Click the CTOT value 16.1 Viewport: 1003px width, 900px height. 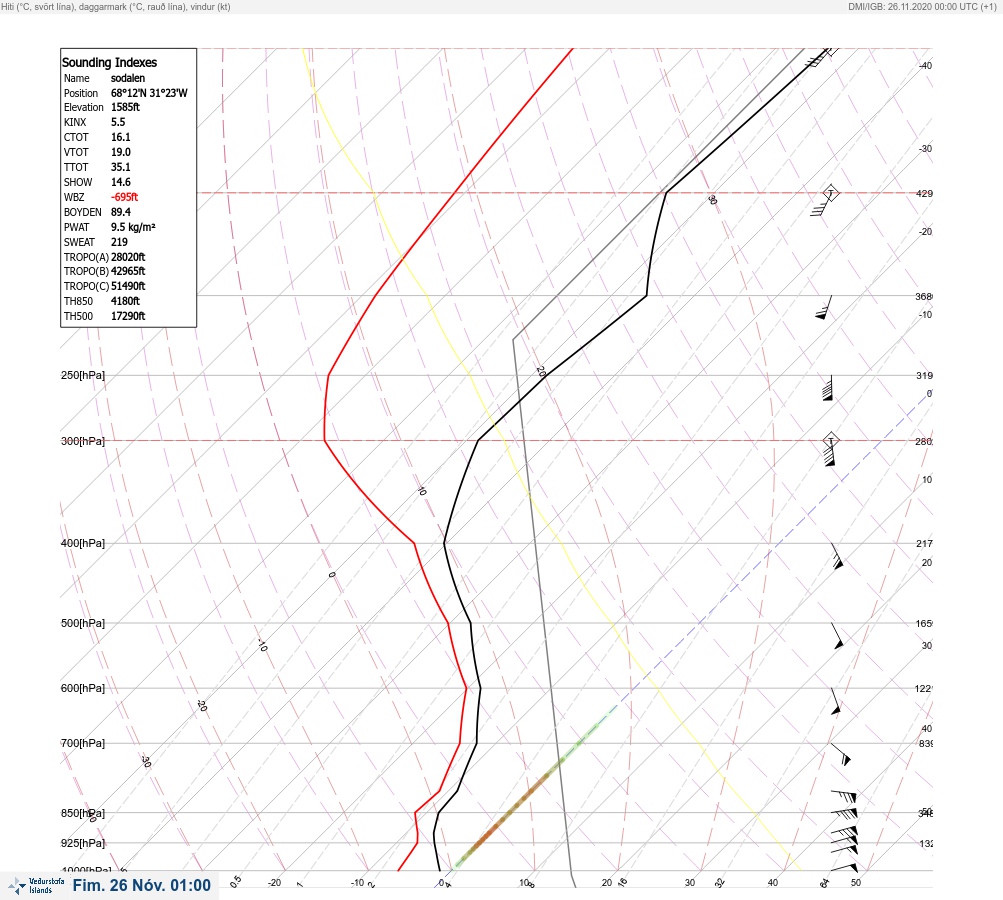click(x=121, y=138)
